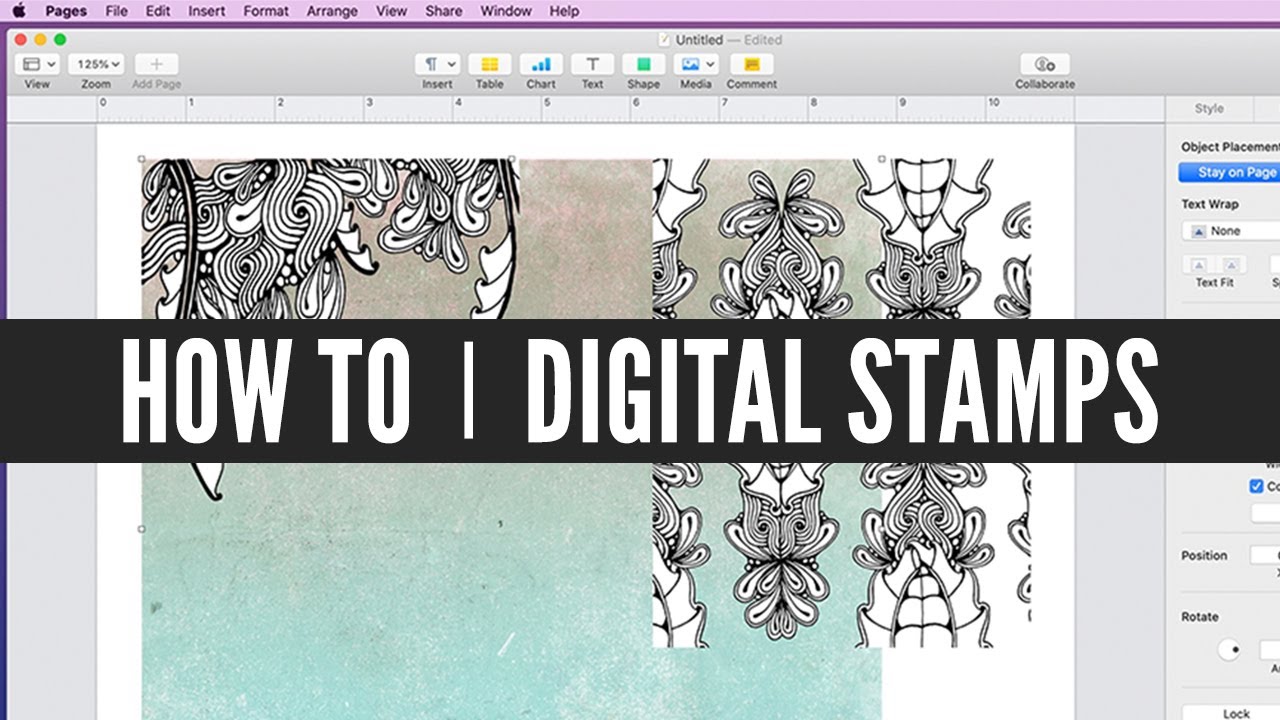Open the Help menu
This screenshot has width=1280, height=720.
(564, 11)
